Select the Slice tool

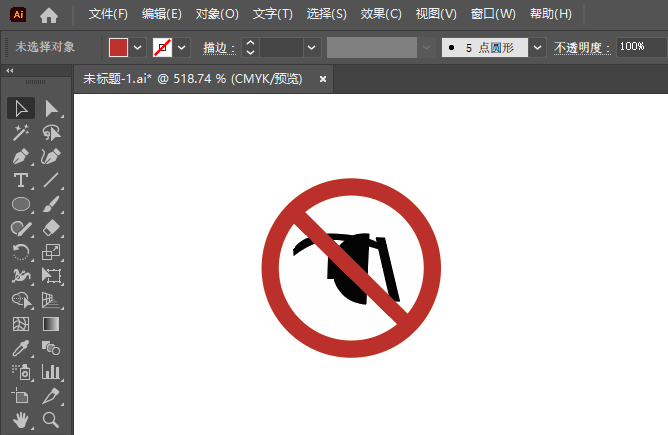pos(52,396)
